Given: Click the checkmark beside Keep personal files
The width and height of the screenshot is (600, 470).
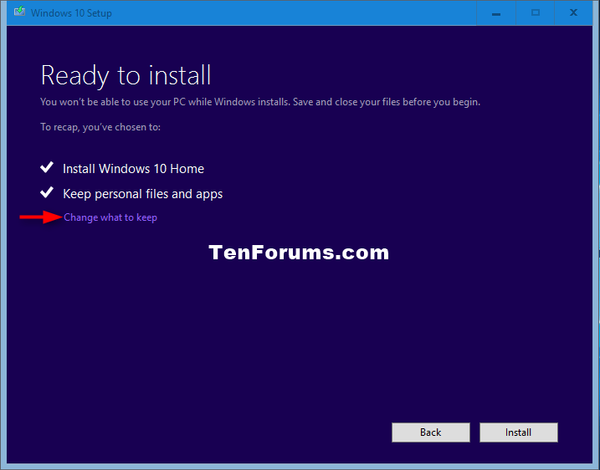Looking at the screenshot, I should (45, 193).
